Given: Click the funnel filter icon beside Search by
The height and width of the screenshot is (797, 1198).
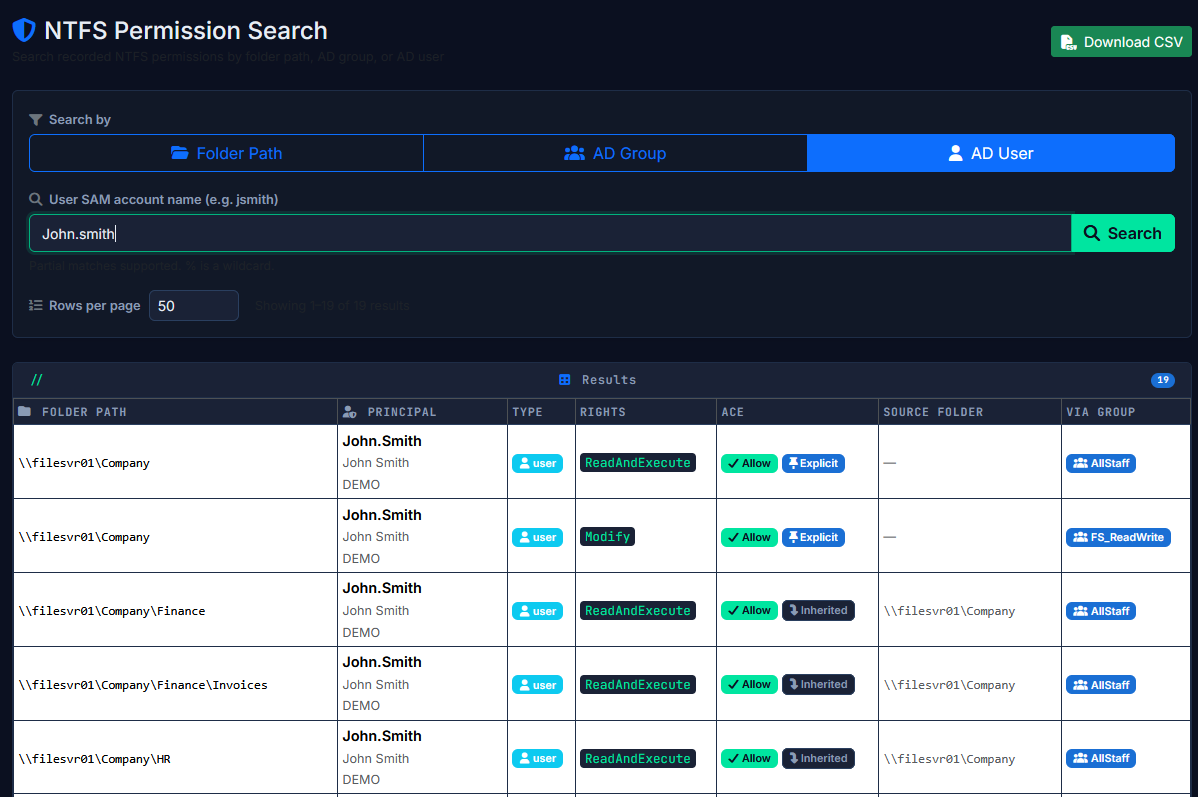Looking at the screenshot, I should 35,120.
